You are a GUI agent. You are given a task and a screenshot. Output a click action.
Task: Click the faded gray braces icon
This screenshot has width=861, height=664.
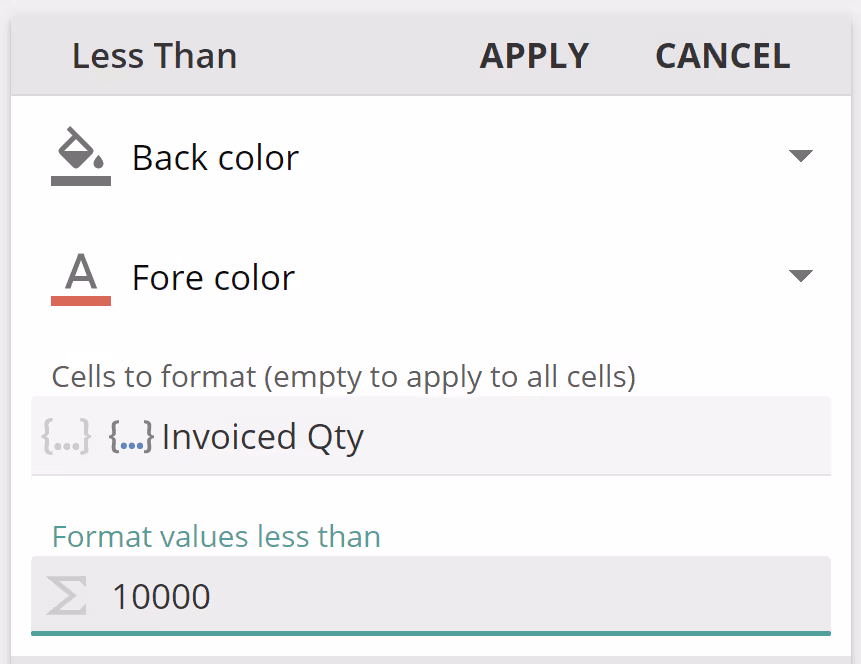point(67,436)
